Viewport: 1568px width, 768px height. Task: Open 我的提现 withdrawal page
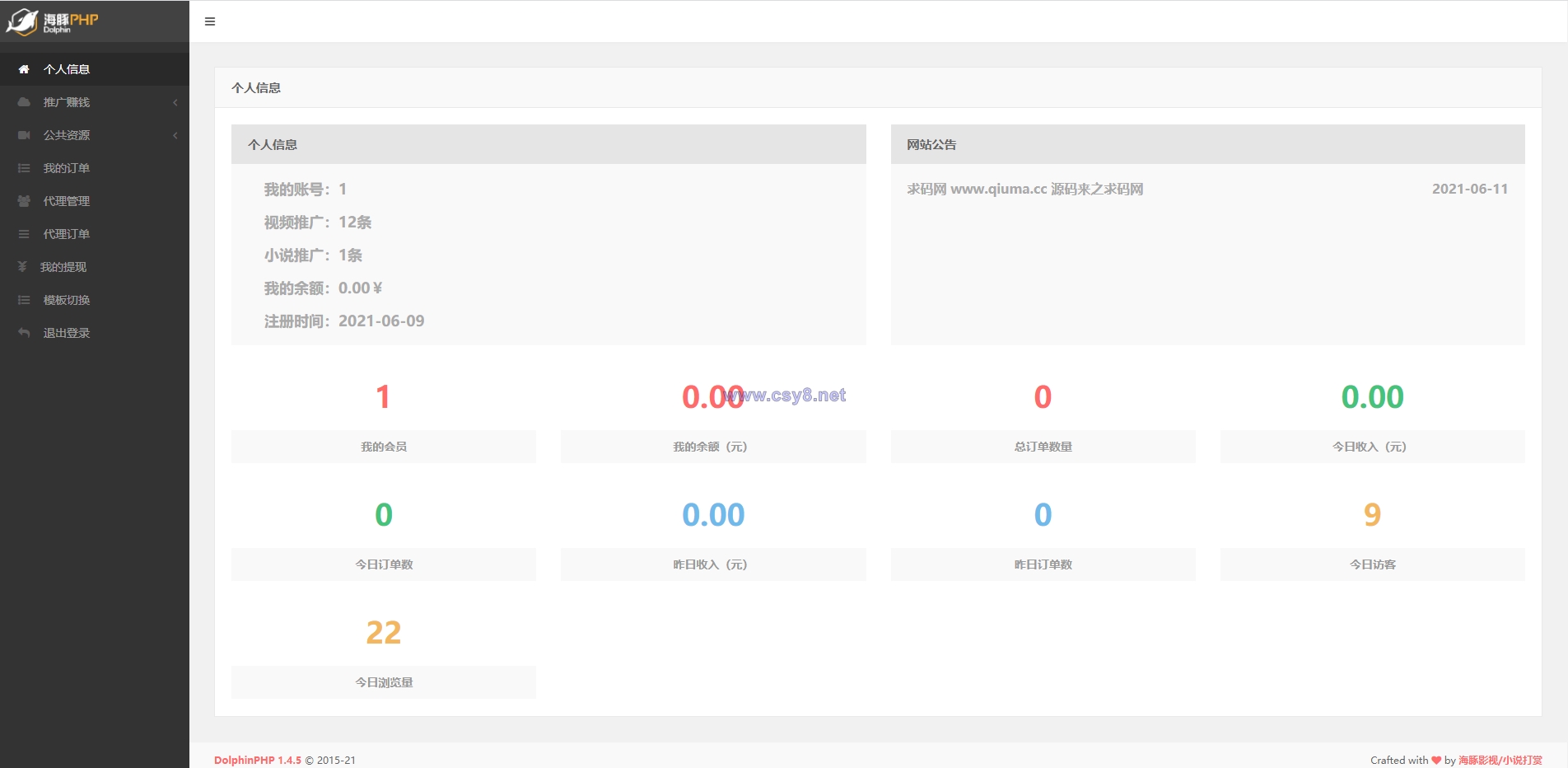point(95,267)
